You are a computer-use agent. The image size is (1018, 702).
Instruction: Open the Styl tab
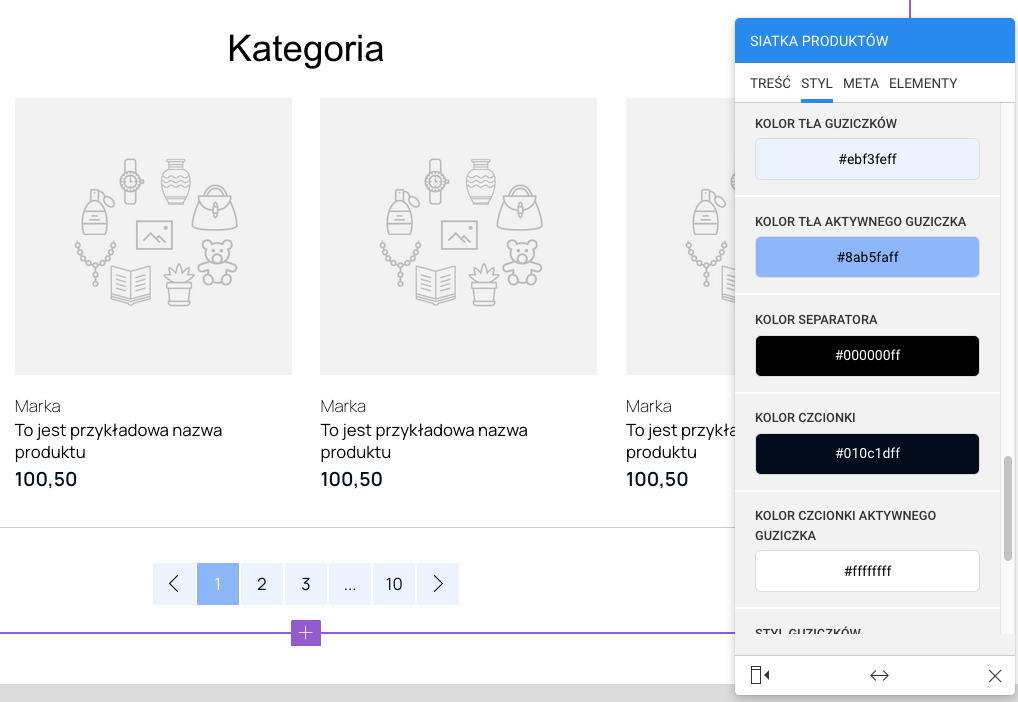[817, 83]
